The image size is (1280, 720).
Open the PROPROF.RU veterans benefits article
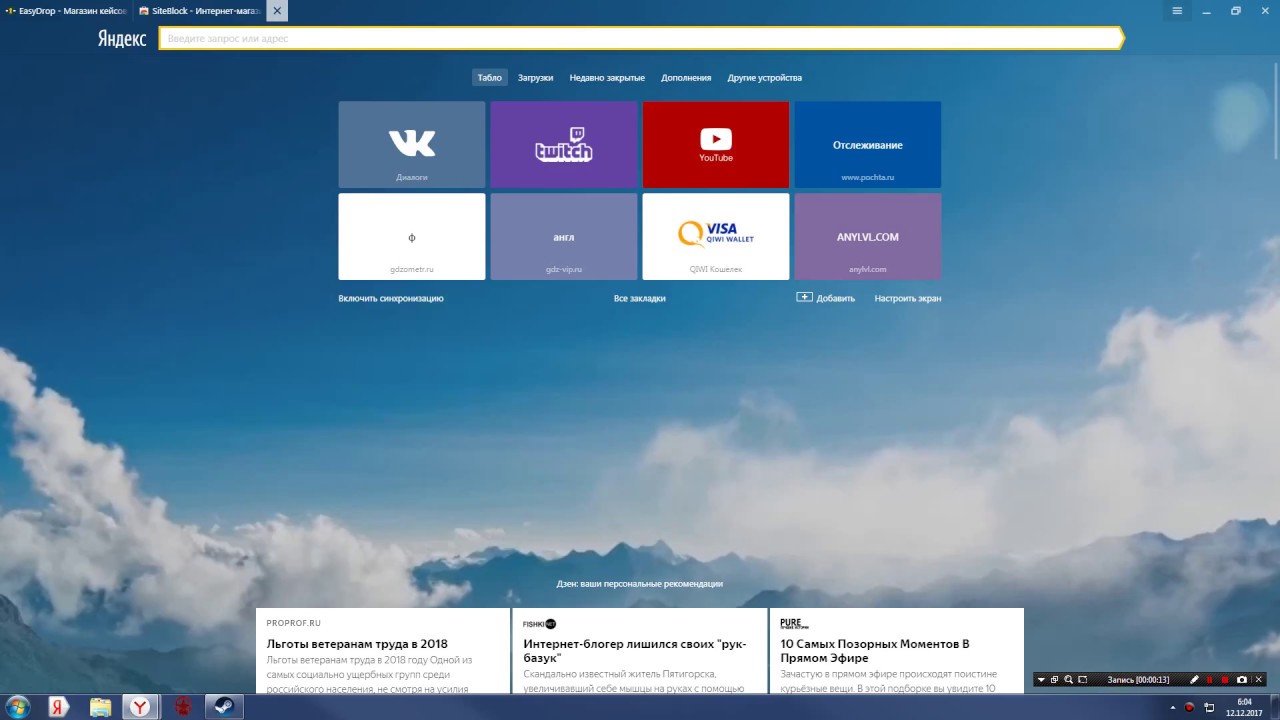pos(383,651)
